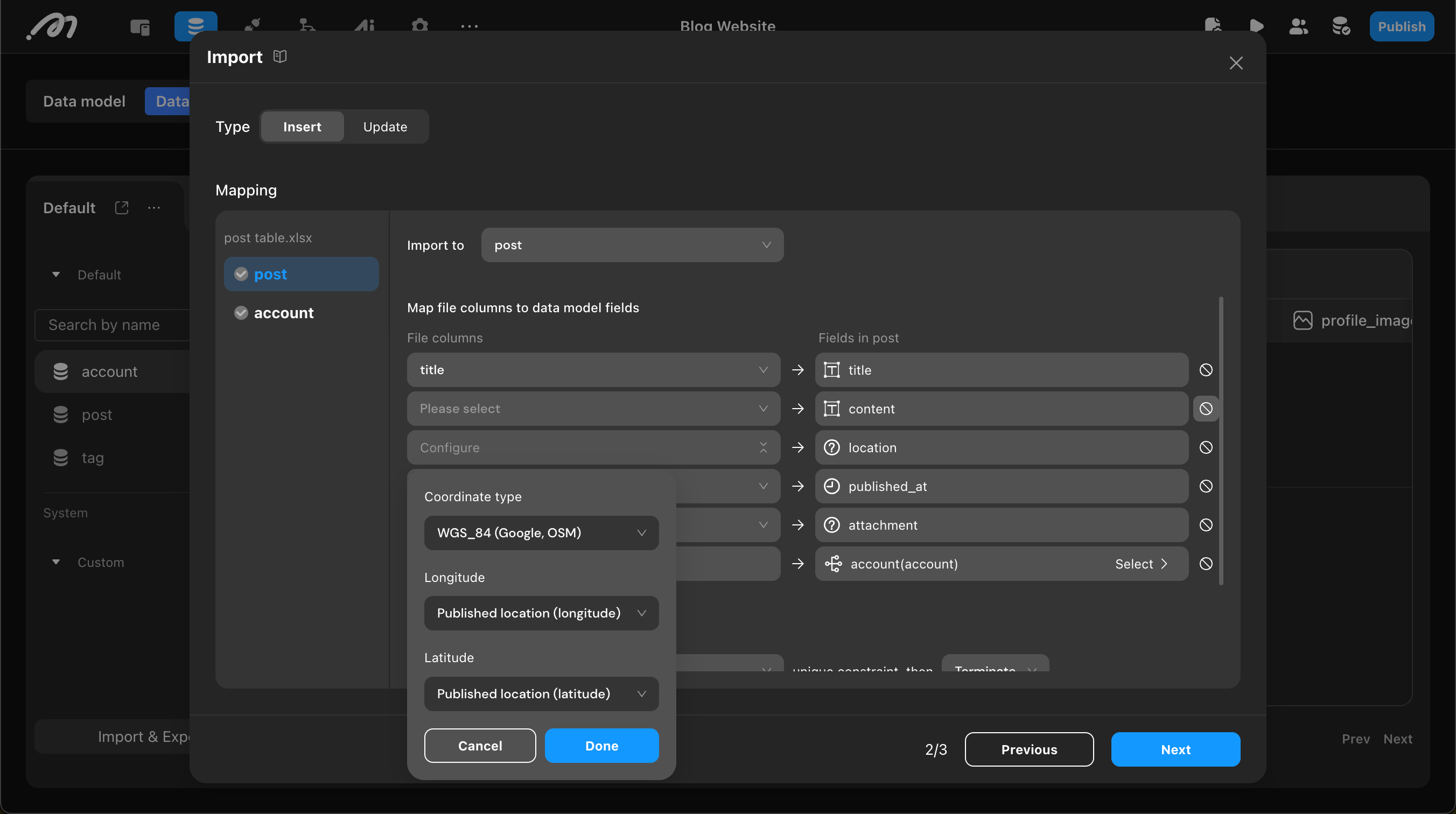Open the settings gear in the top bar

tap(419, 26)
